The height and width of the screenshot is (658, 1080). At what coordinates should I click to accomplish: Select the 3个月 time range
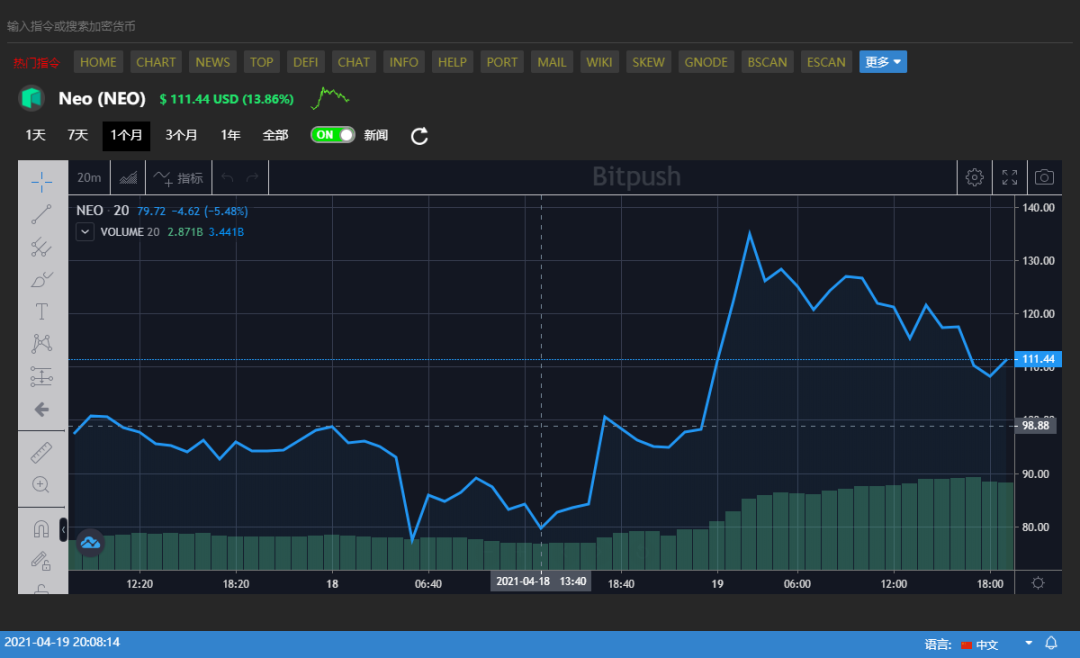(x=181, y=135)
